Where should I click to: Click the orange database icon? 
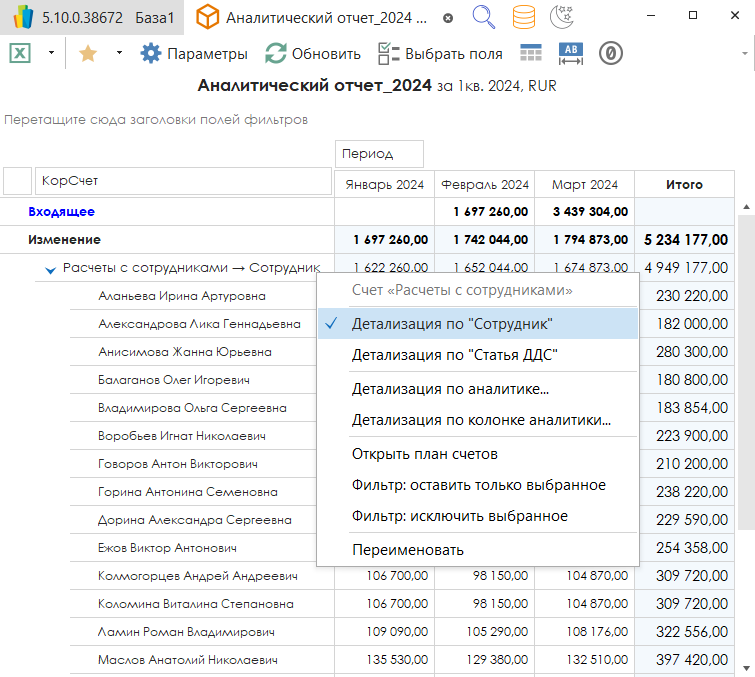coord(522,17)
